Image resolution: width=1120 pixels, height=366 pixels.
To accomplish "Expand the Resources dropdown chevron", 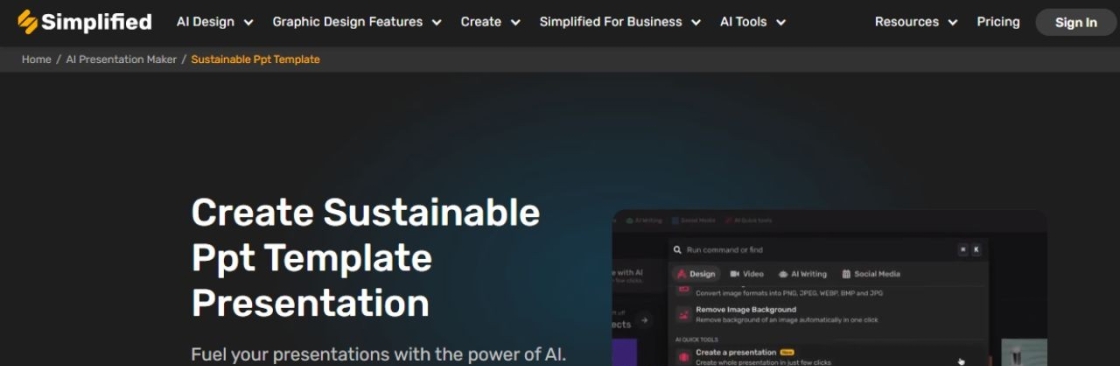I will (952, 22).
